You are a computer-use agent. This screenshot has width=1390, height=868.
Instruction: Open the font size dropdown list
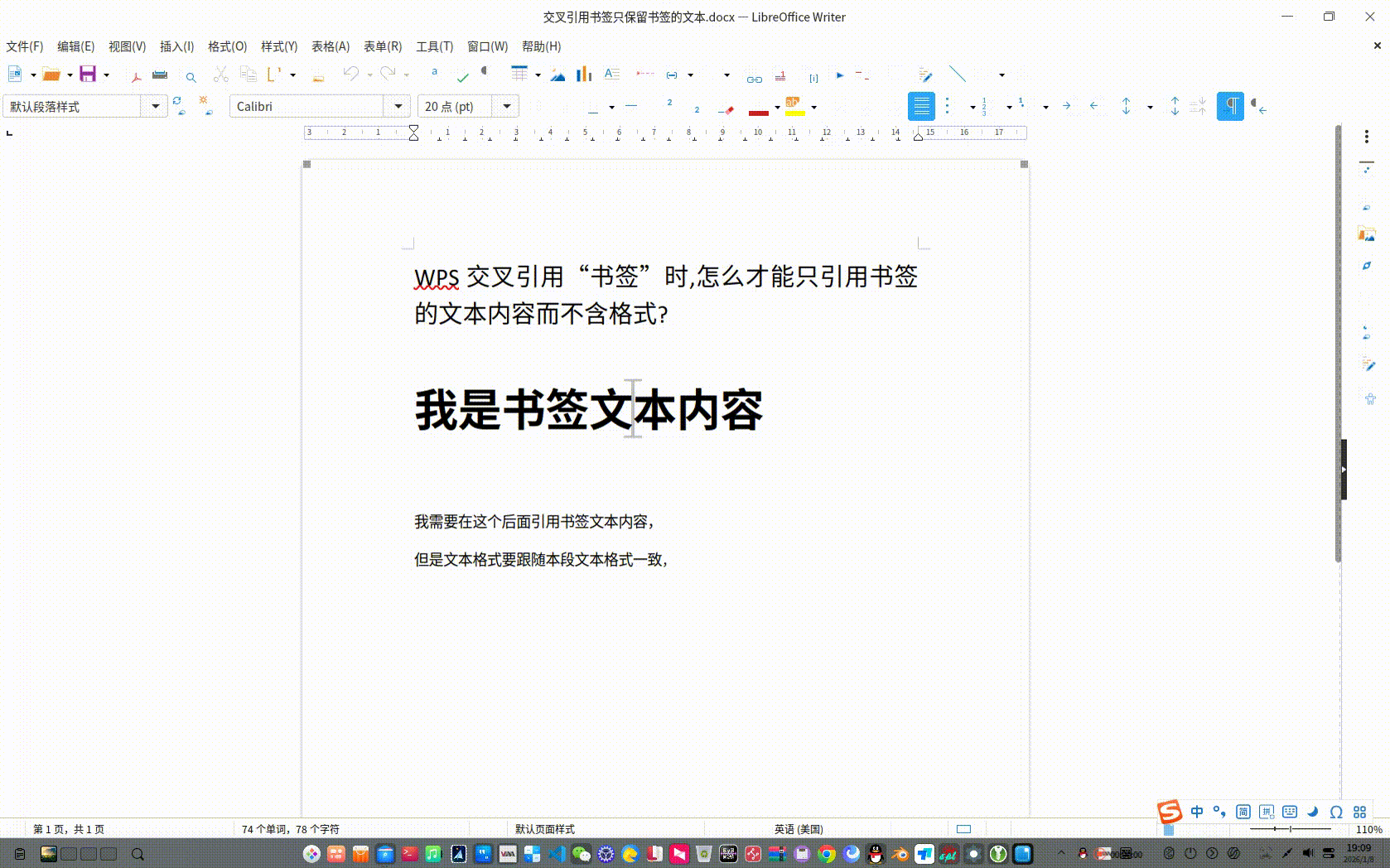tap(507, 106)
